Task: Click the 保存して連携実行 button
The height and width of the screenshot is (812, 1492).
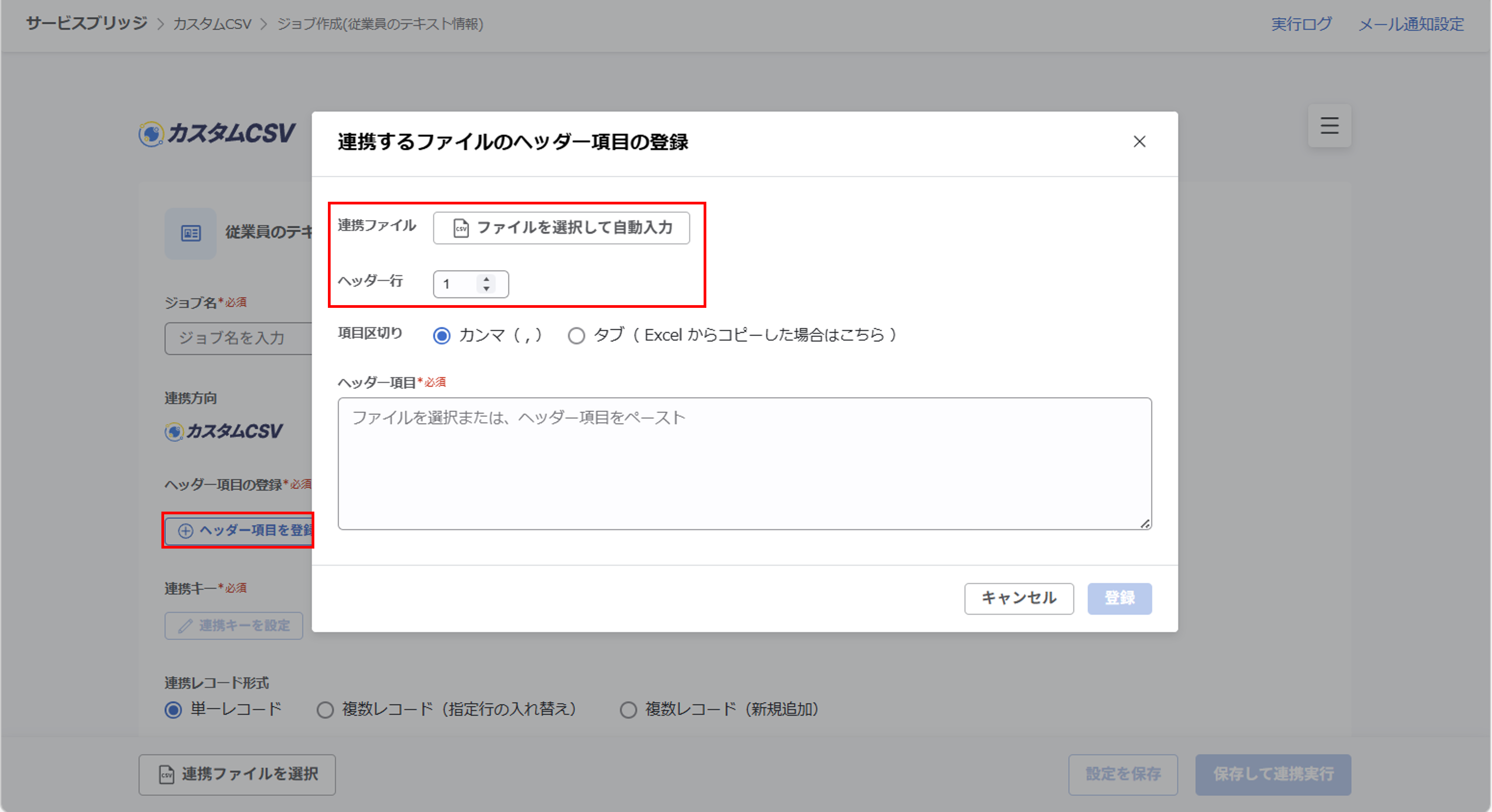Action: [x=1273, y=774]
